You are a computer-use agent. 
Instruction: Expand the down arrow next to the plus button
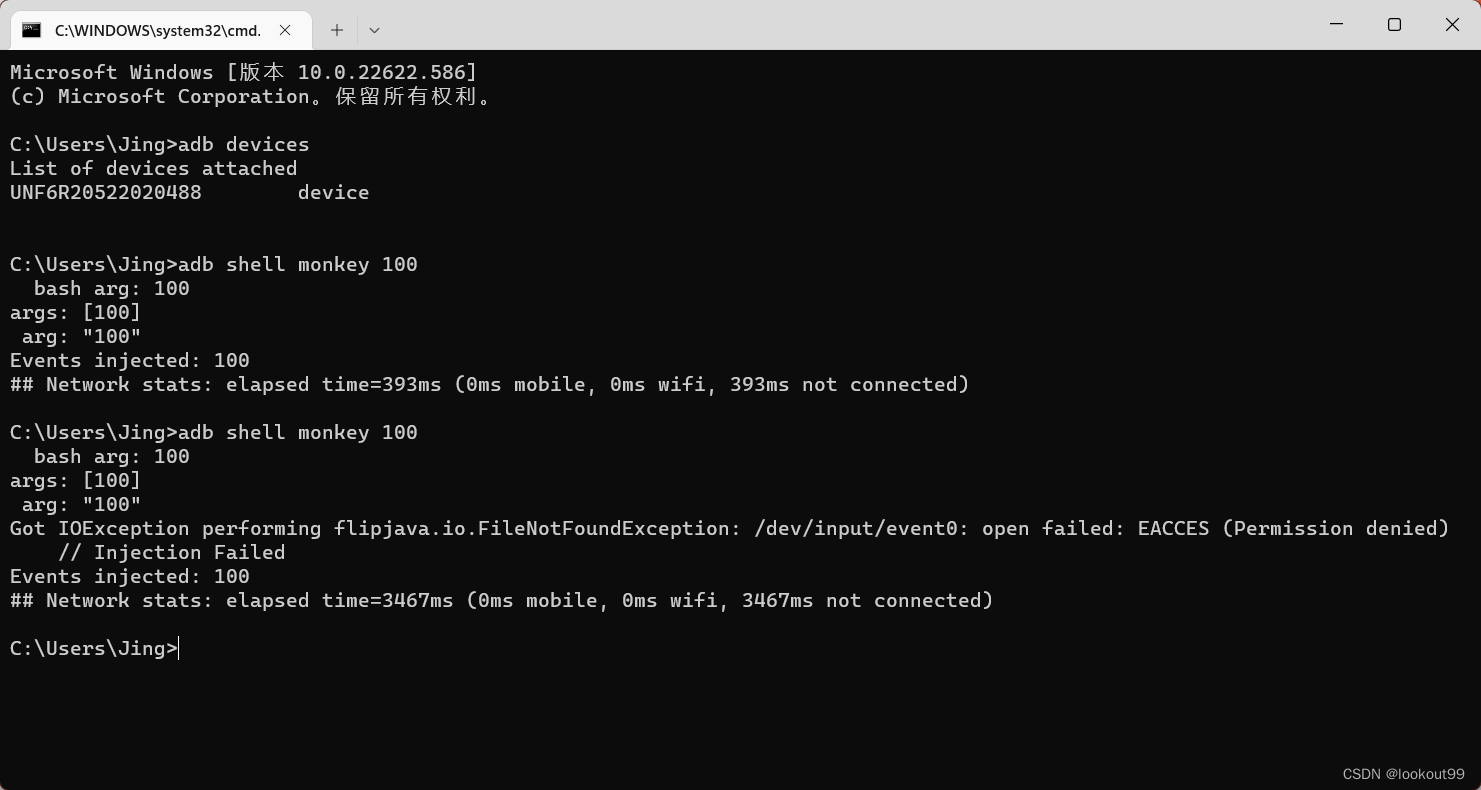[374, 30]
